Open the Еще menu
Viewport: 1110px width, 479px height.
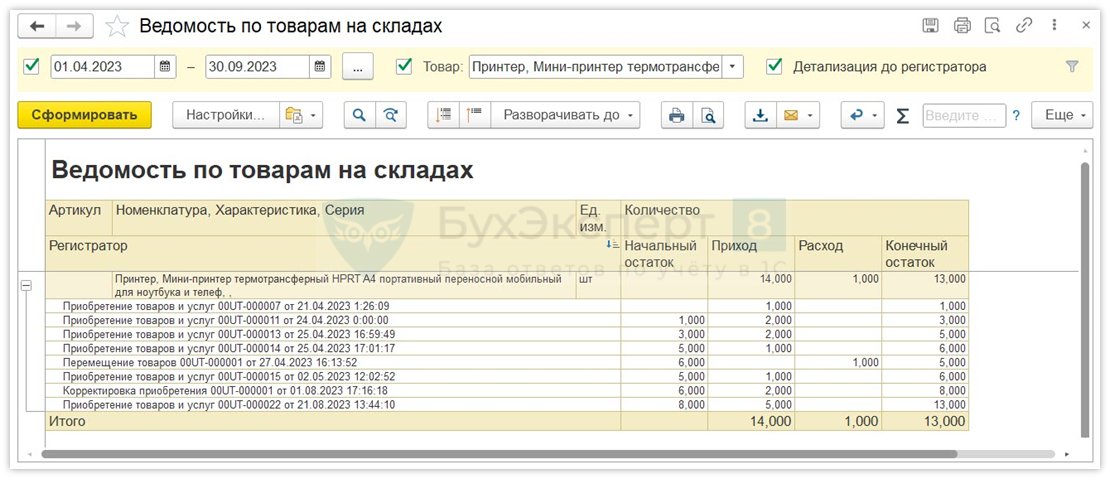coord(1064,115)
